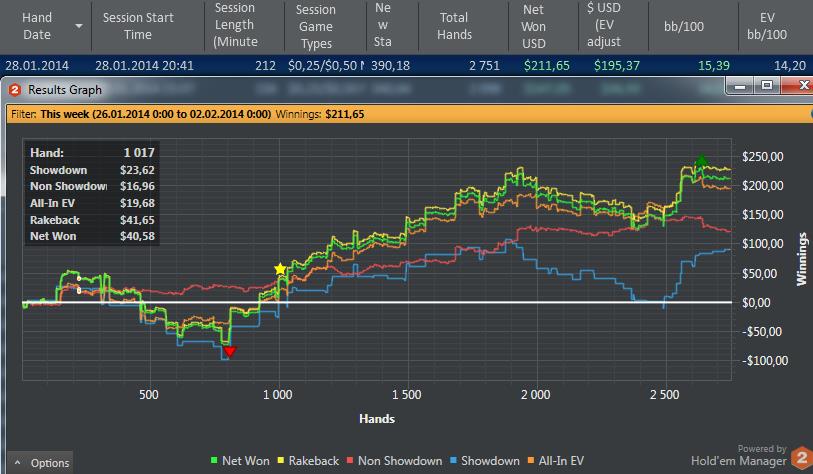Viewport: 813px width, 474px height.
Task: Expand the Options panel
Action: [x=41, y=463]
